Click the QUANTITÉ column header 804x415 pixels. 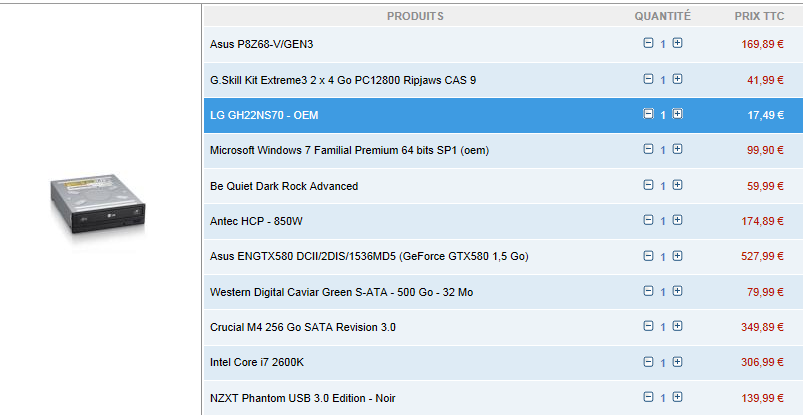pyautogui.click(x=662, y=16)
